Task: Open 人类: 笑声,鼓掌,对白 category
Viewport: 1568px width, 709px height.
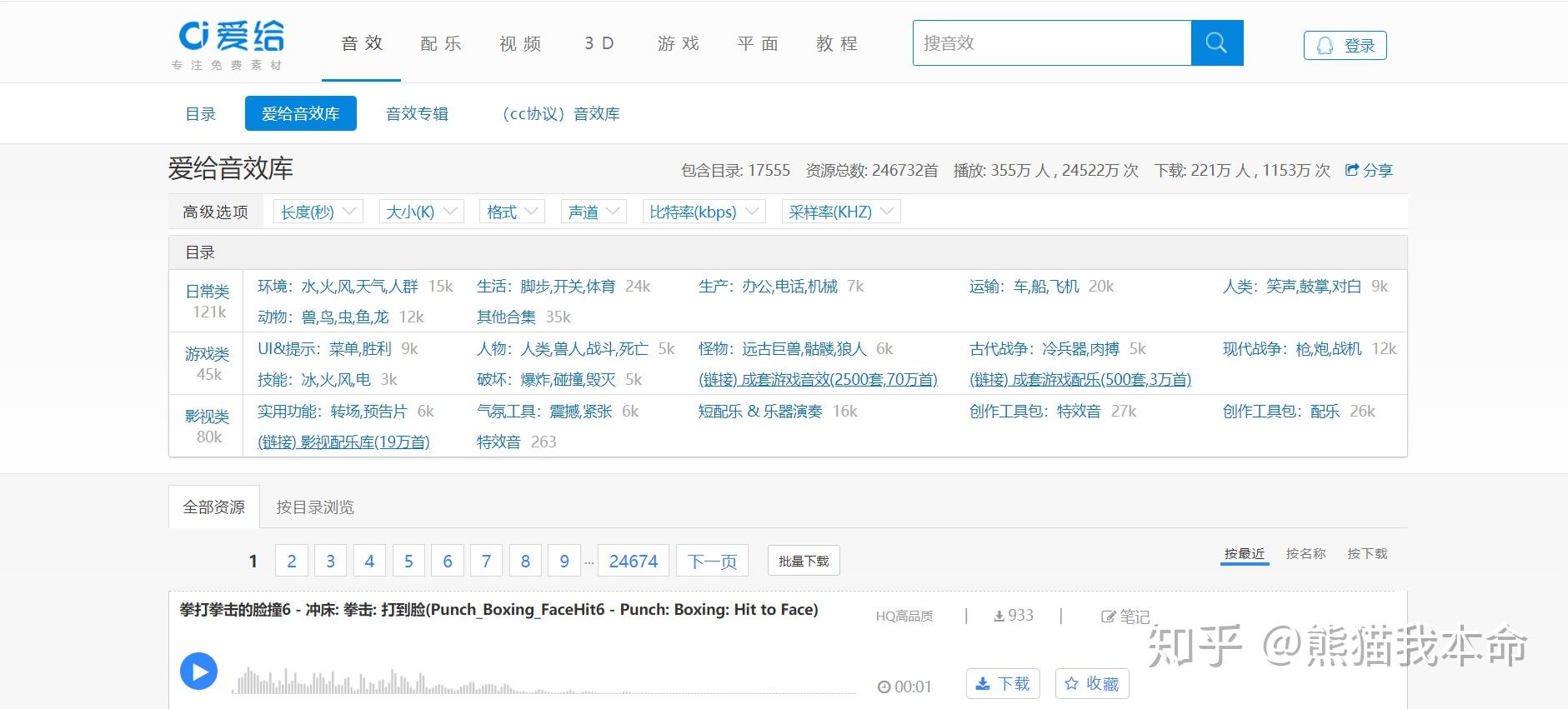Action: point(1292,287)
